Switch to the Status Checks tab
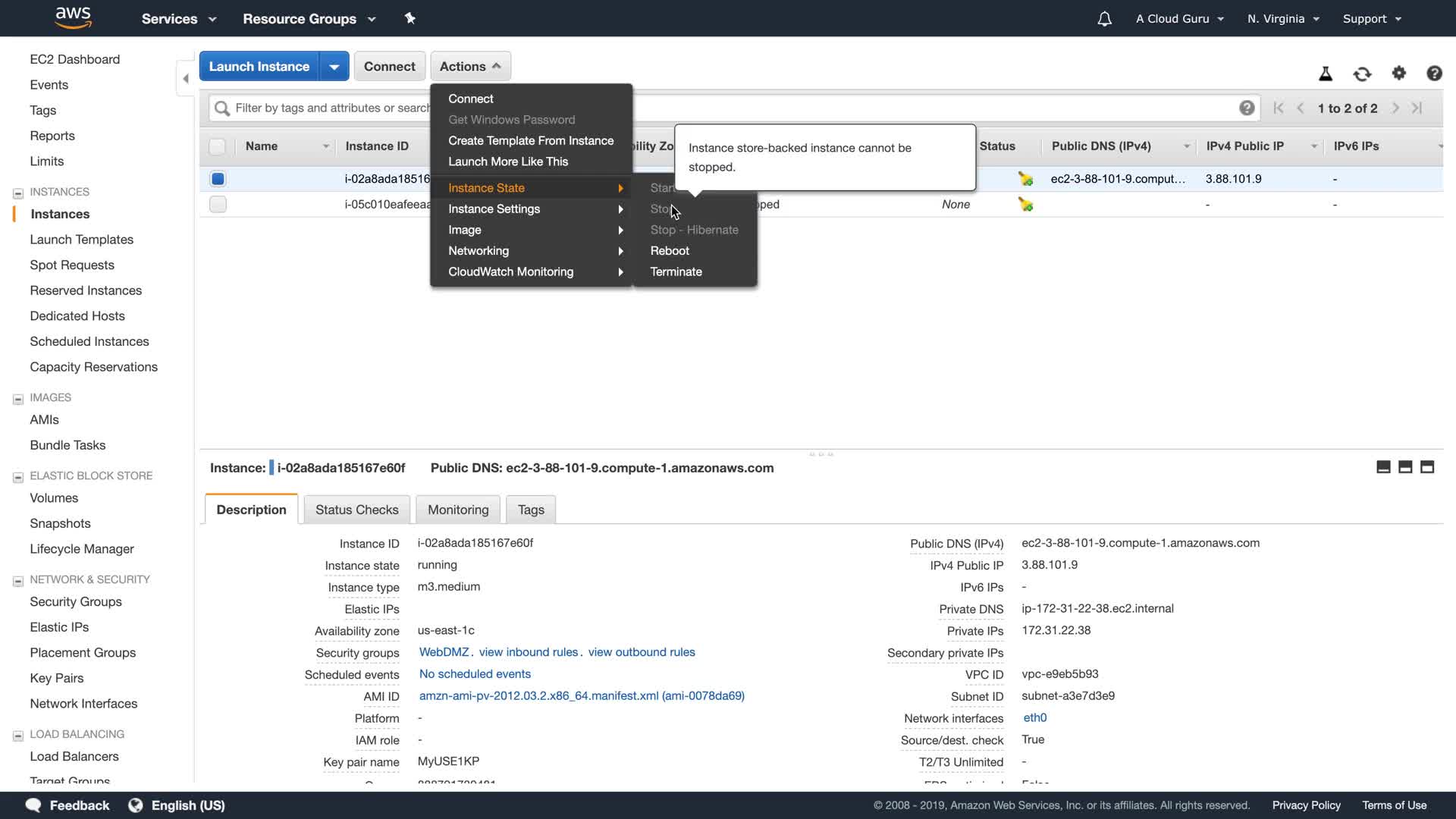Viewport: 1456px width, 819px height. [356, 510]
